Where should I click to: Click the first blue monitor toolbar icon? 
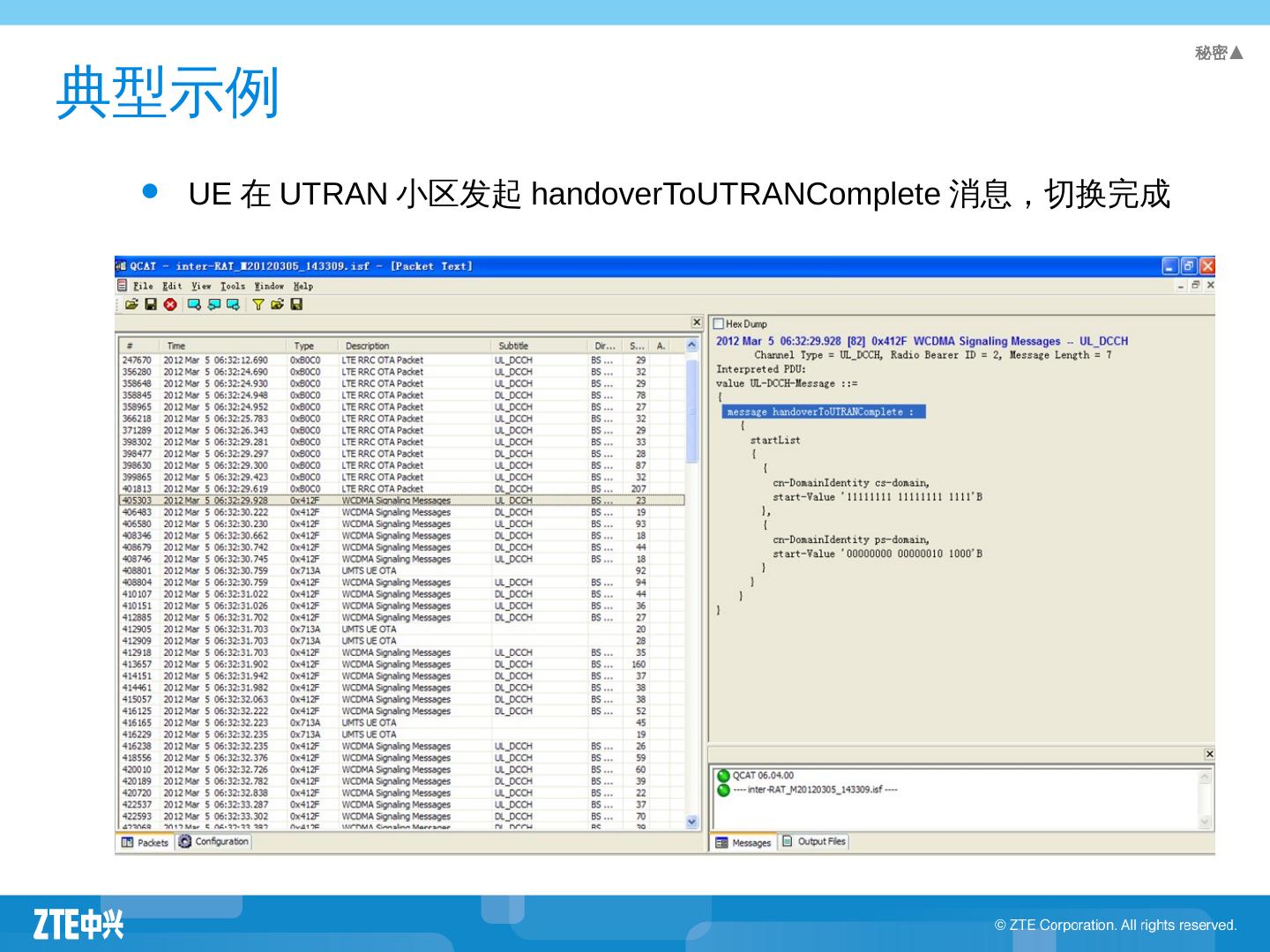tap(194, 304)
